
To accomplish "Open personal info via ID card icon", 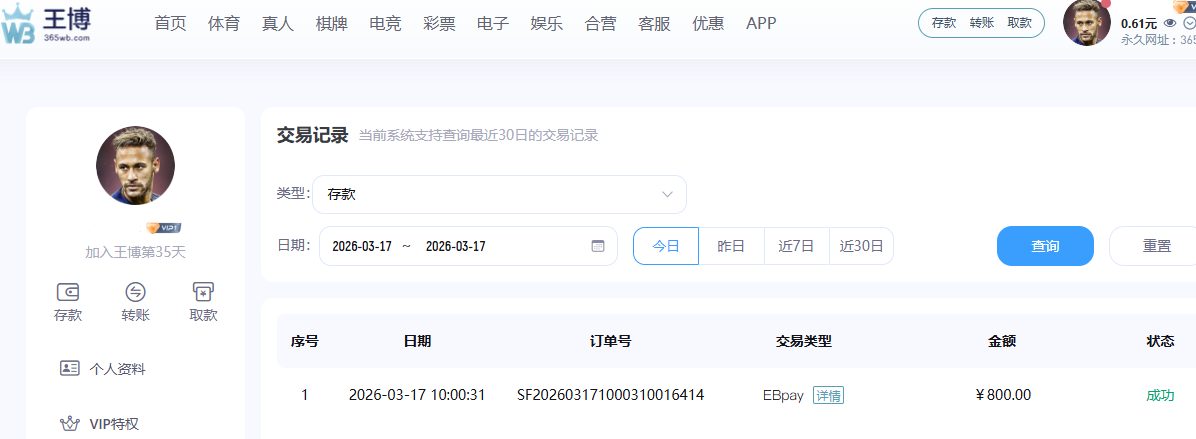I will (69, 368).
